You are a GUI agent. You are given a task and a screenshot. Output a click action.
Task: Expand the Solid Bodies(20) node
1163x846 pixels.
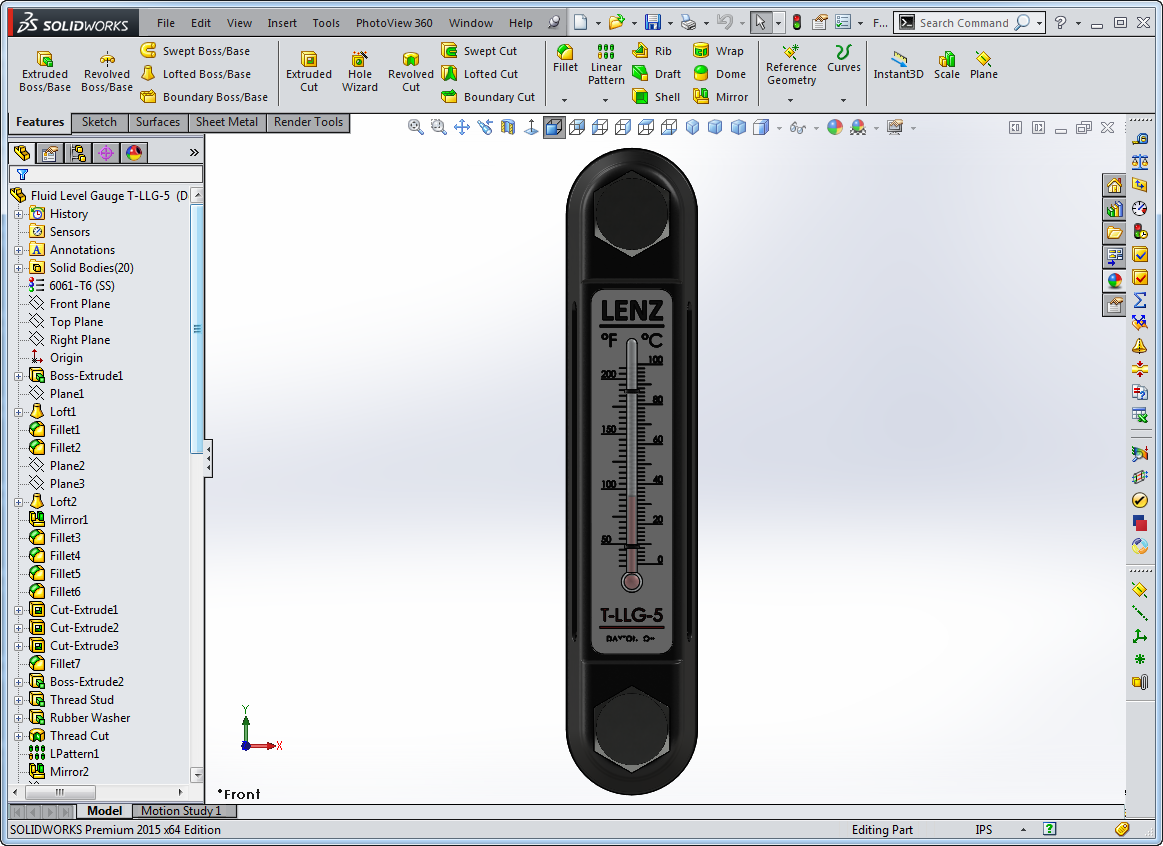tap(19, 268)
